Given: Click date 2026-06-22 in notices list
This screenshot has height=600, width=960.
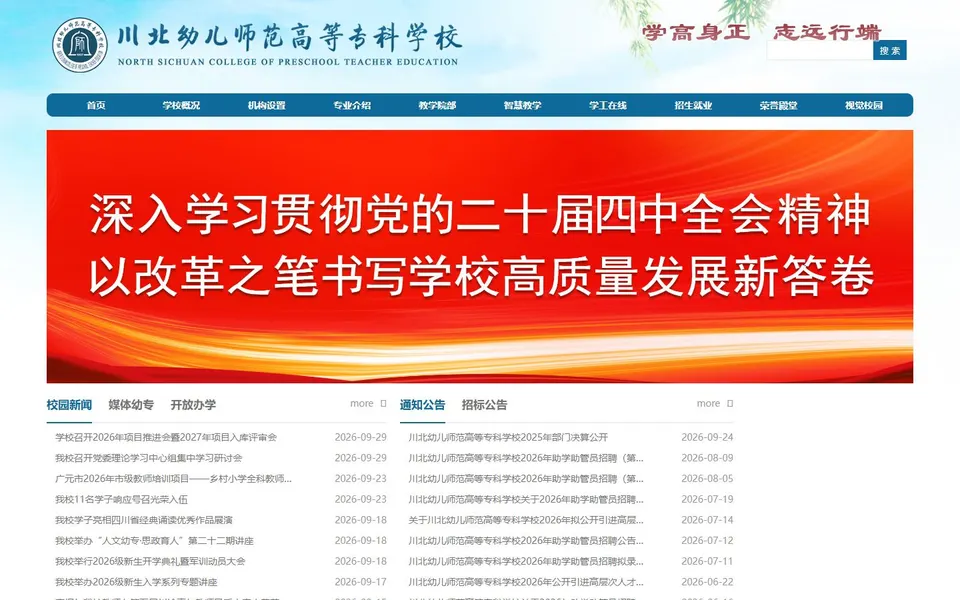Looking at the screenshot, I should click(x=707, y=582).
